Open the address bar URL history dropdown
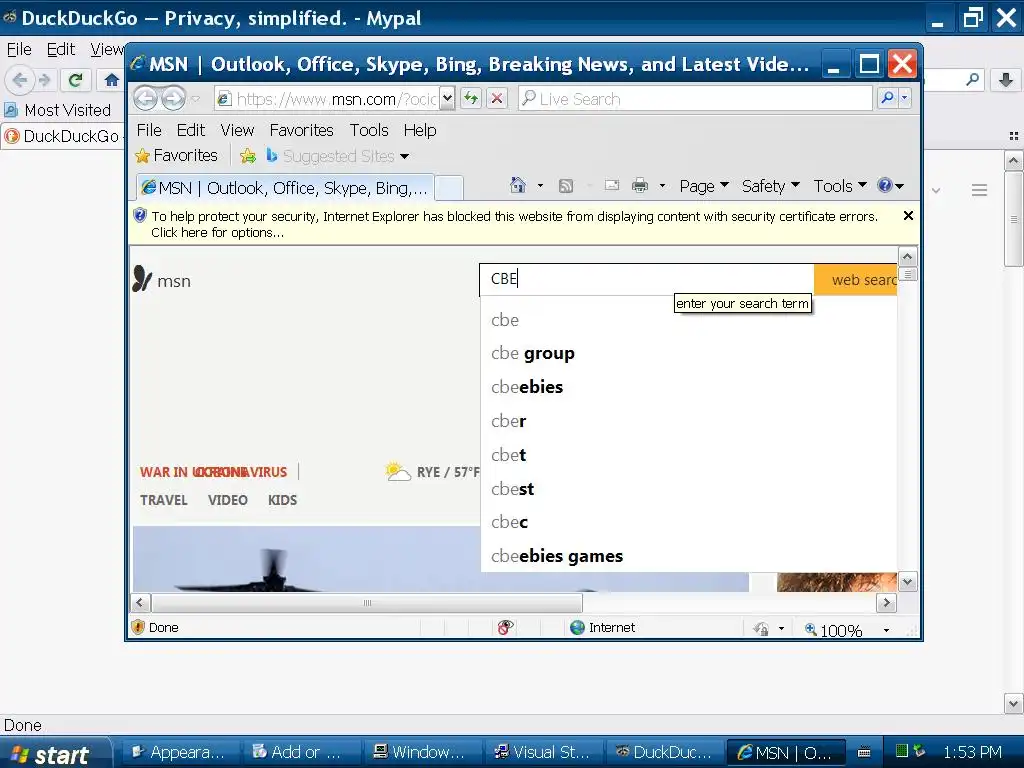This screenshot has width=1024, height=768. tap(447, 99)
